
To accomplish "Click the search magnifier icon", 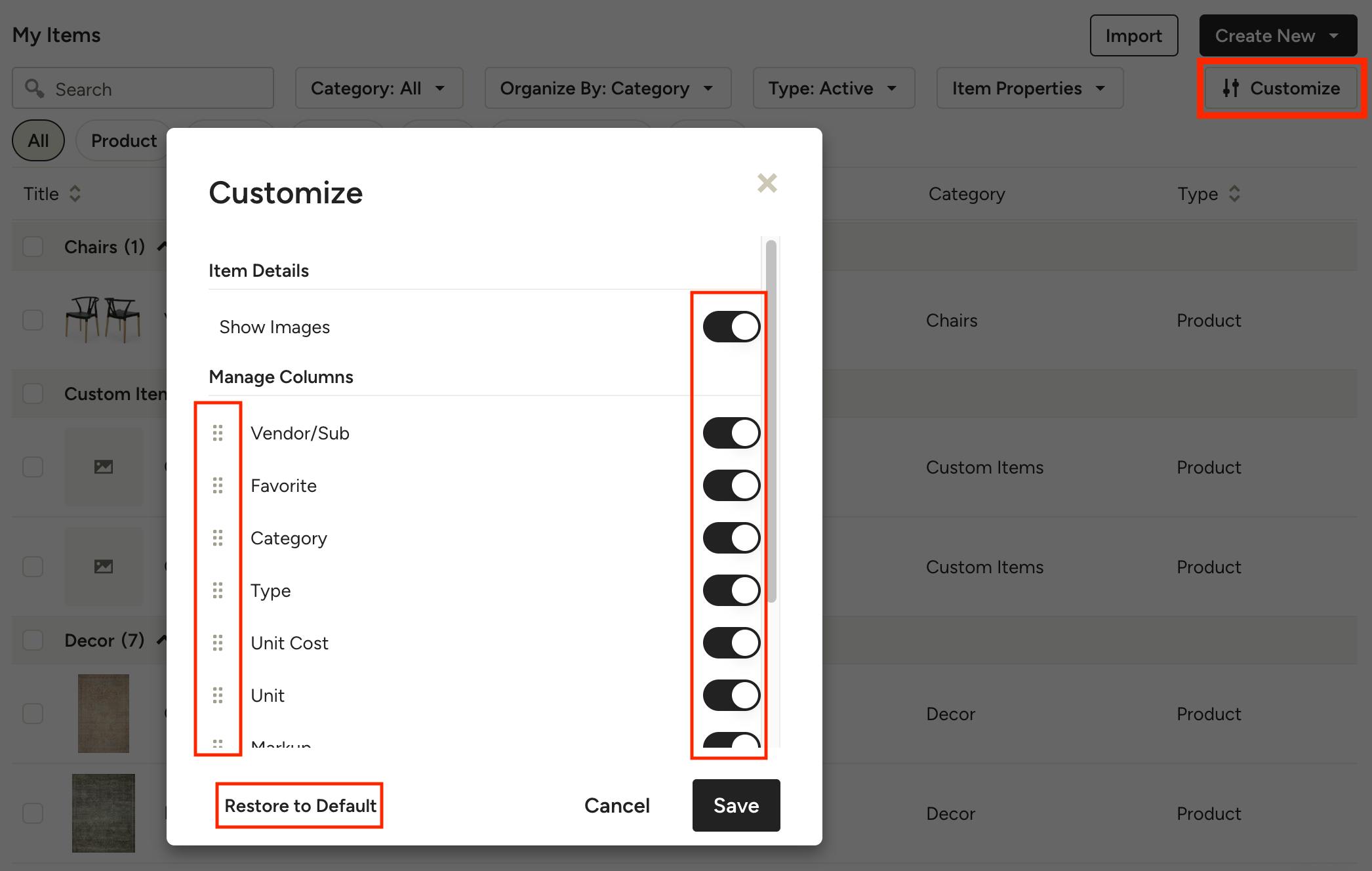I will point(34,89).
